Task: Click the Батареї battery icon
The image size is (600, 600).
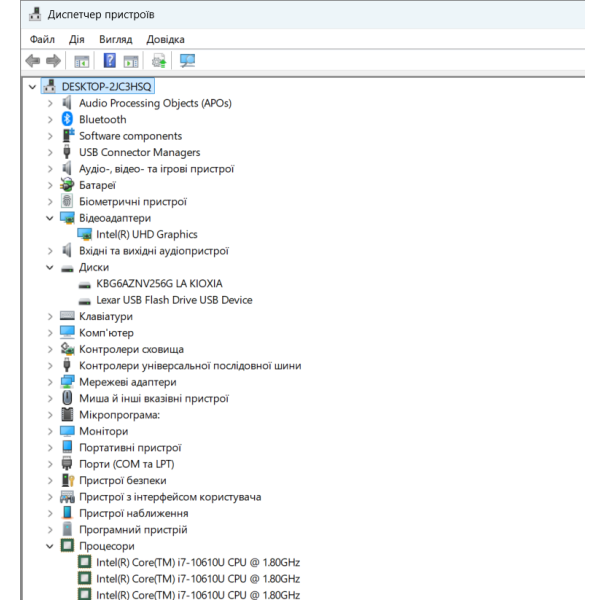Action: click(x=67, y=185)
